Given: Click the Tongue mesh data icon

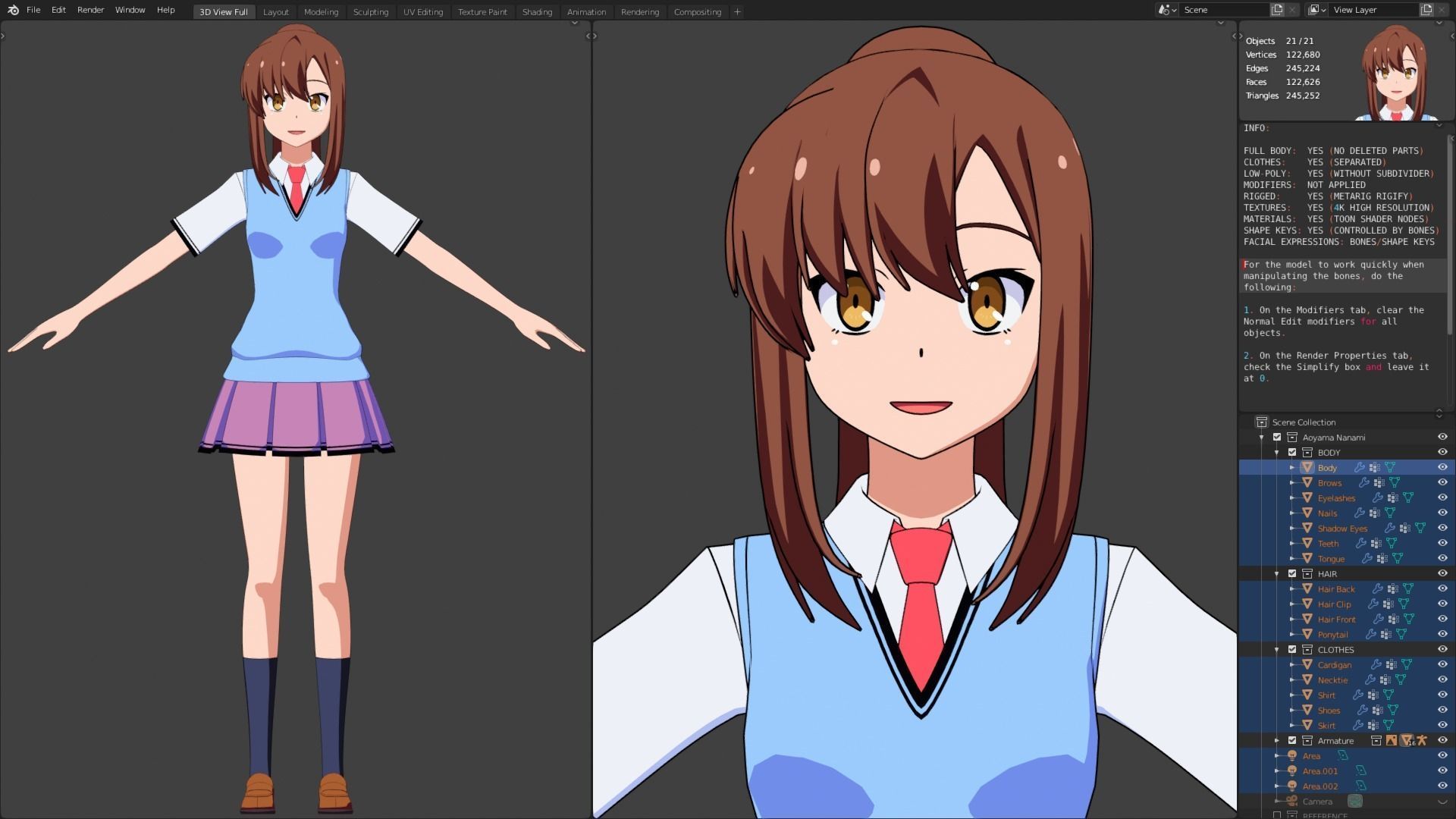Looking at the screenshot, I should (1398, 559).
